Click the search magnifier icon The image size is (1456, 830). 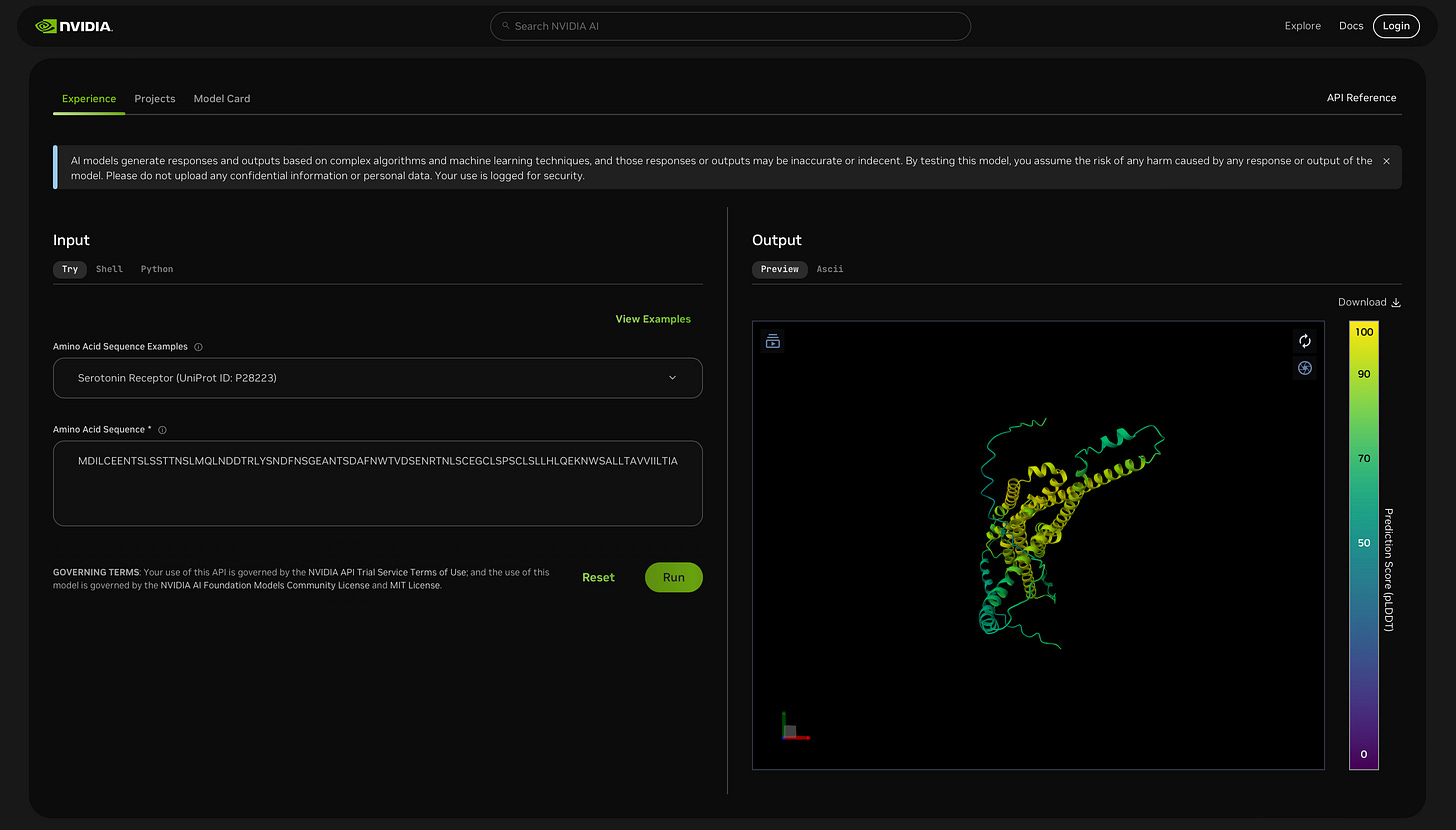pyautogui.click(x=506, y=26)
